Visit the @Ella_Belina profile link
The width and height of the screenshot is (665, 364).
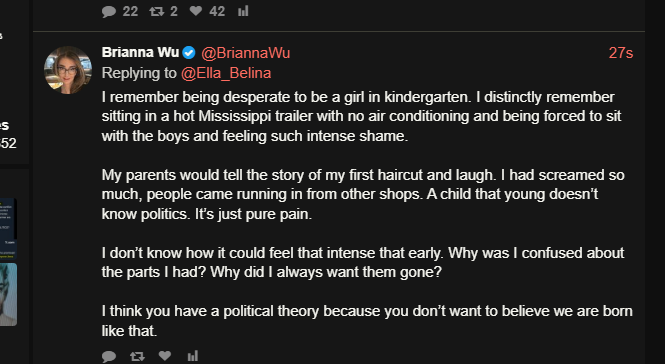click(x=226, y=73)
